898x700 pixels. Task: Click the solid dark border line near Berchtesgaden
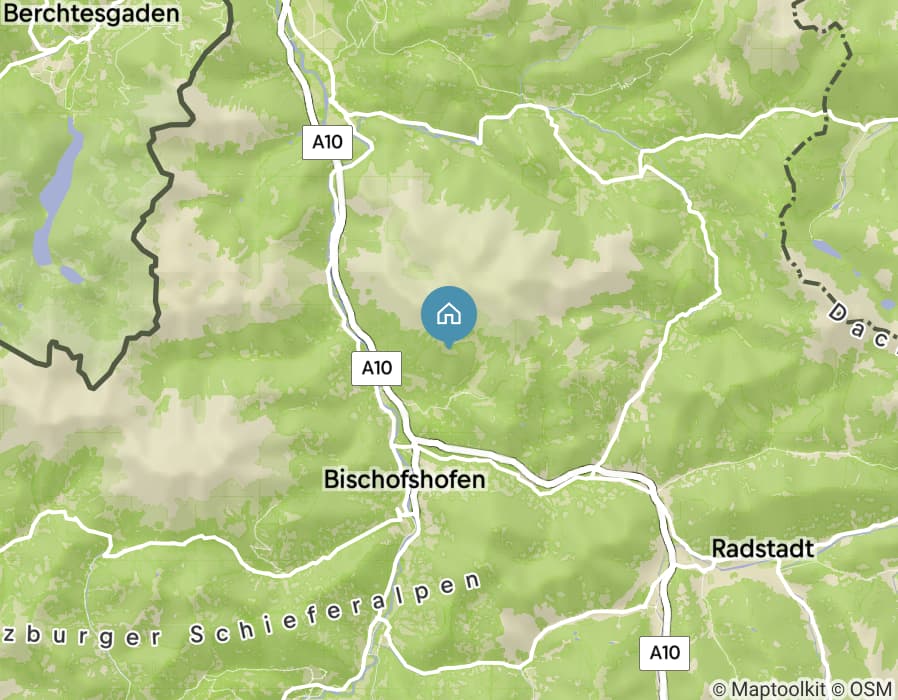click(156, 189)
